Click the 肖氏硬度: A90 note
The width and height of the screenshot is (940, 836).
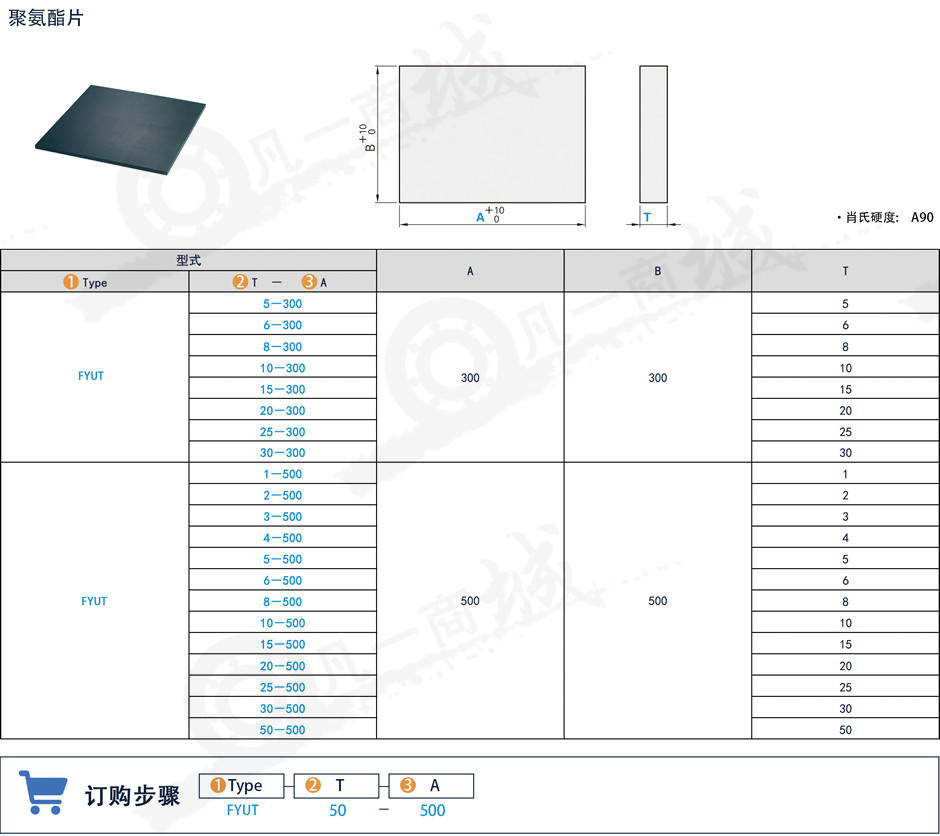click(885, 217)
